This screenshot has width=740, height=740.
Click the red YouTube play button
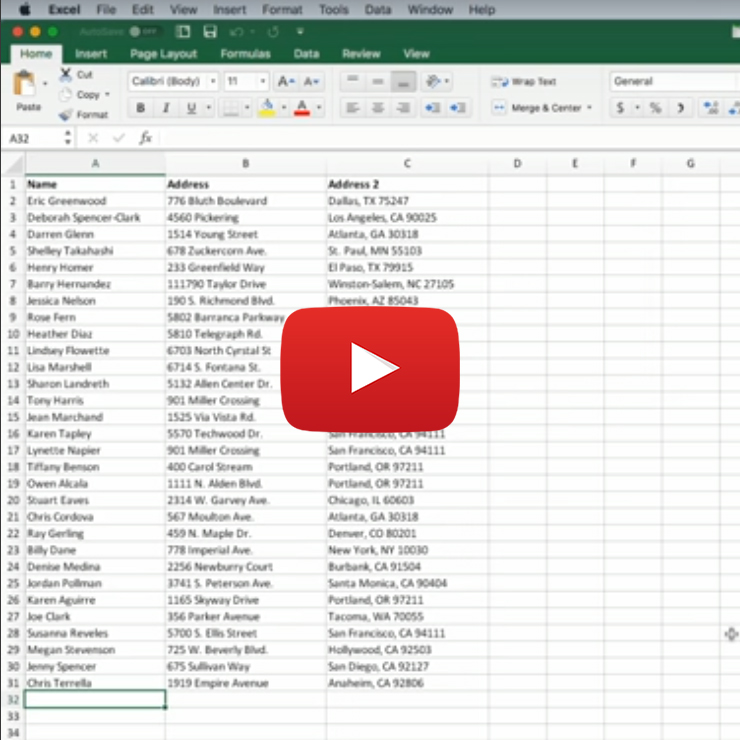pos(369,370)
